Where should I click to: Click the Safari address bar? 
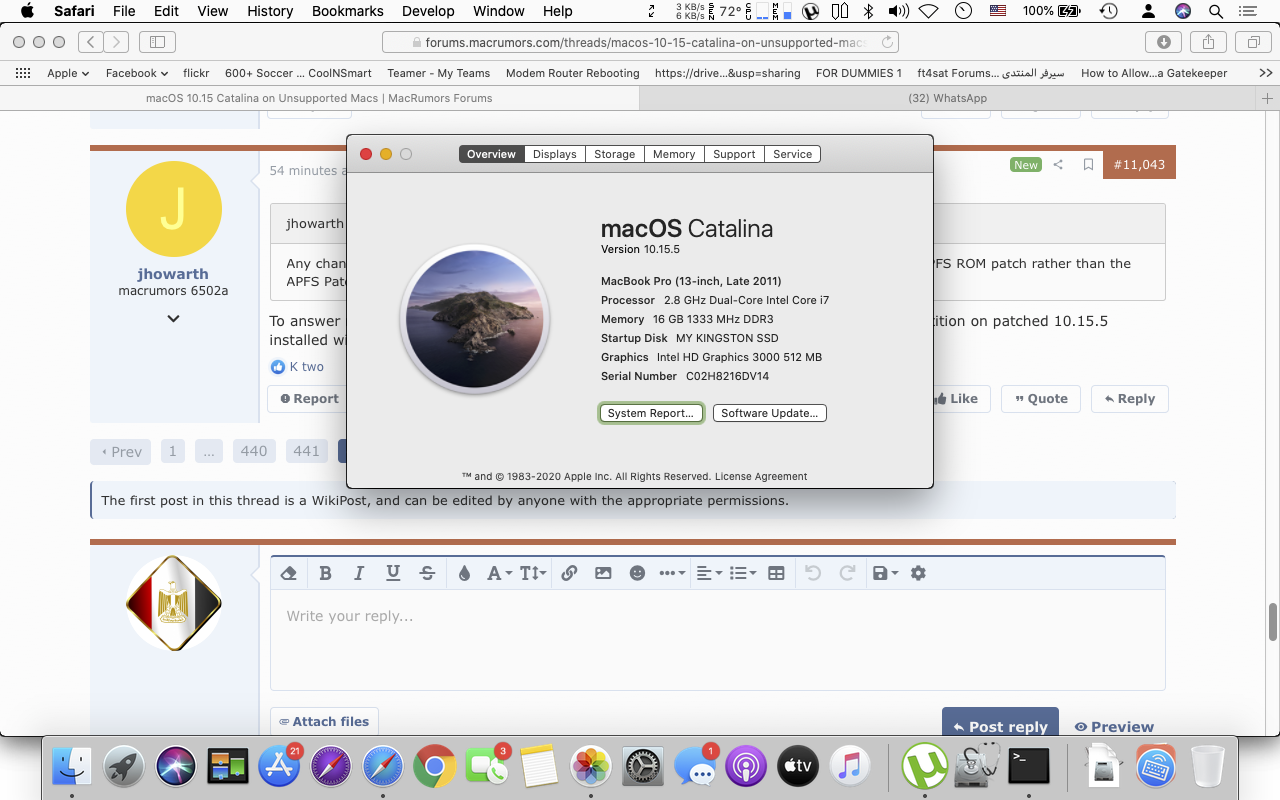(x=640, y=42)
